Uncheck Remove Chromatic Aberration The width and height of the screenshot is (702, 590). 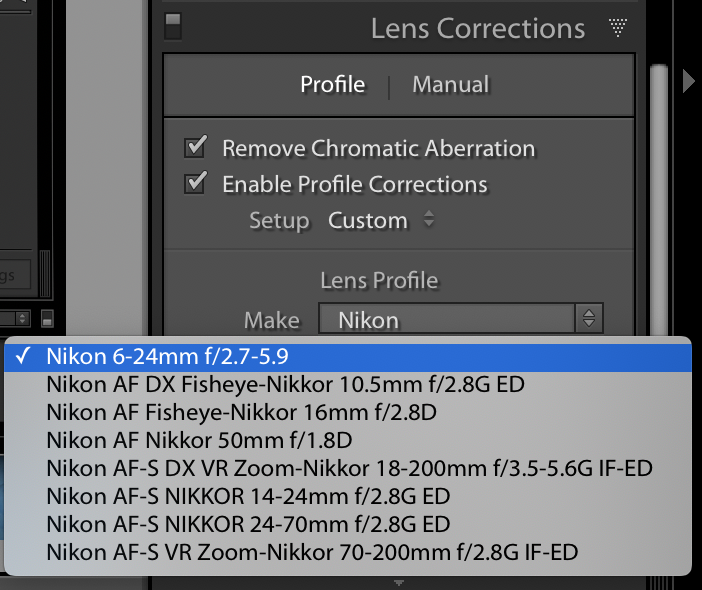coord(196,147)
